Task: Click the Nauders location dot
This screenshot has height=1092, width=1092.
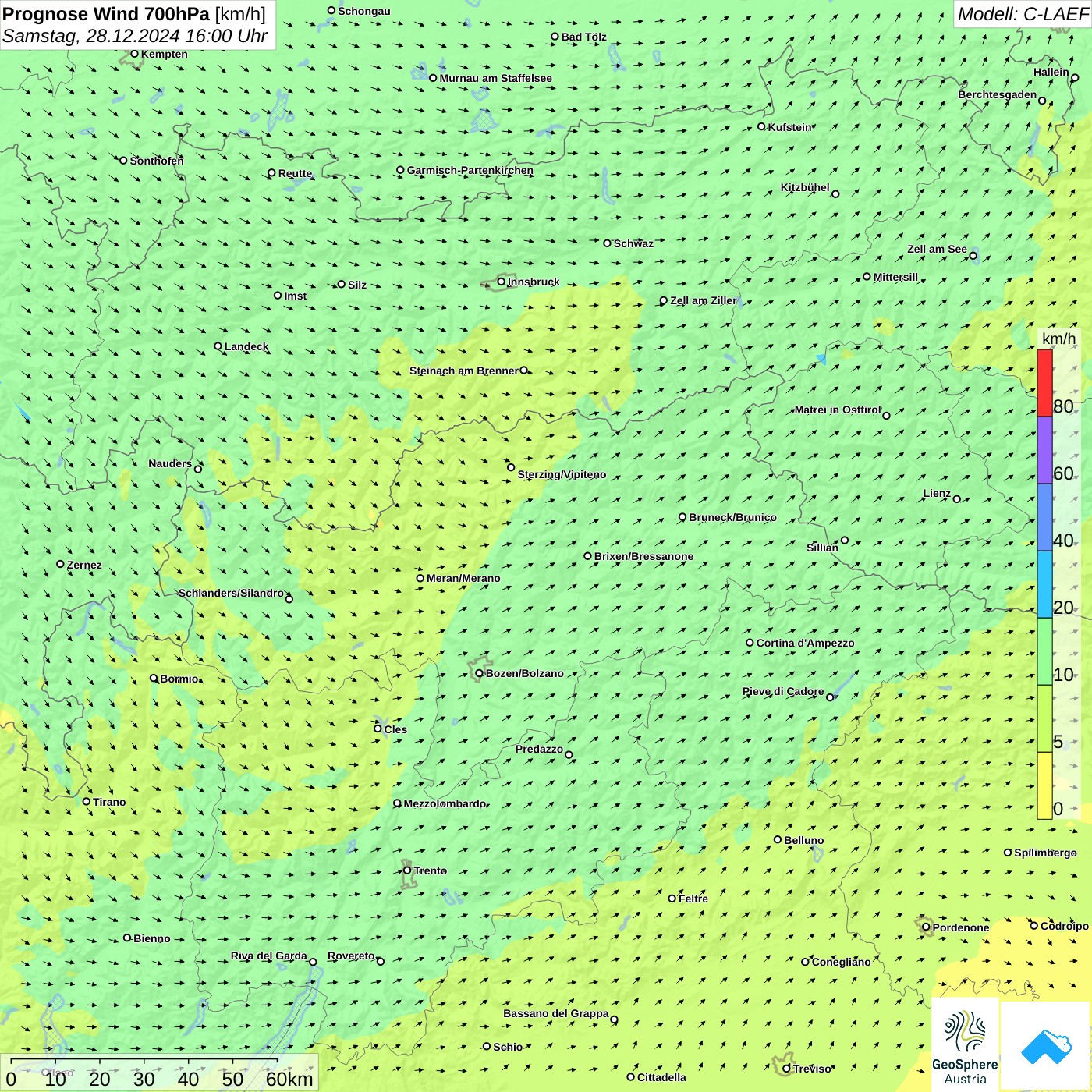Action: 198,469
